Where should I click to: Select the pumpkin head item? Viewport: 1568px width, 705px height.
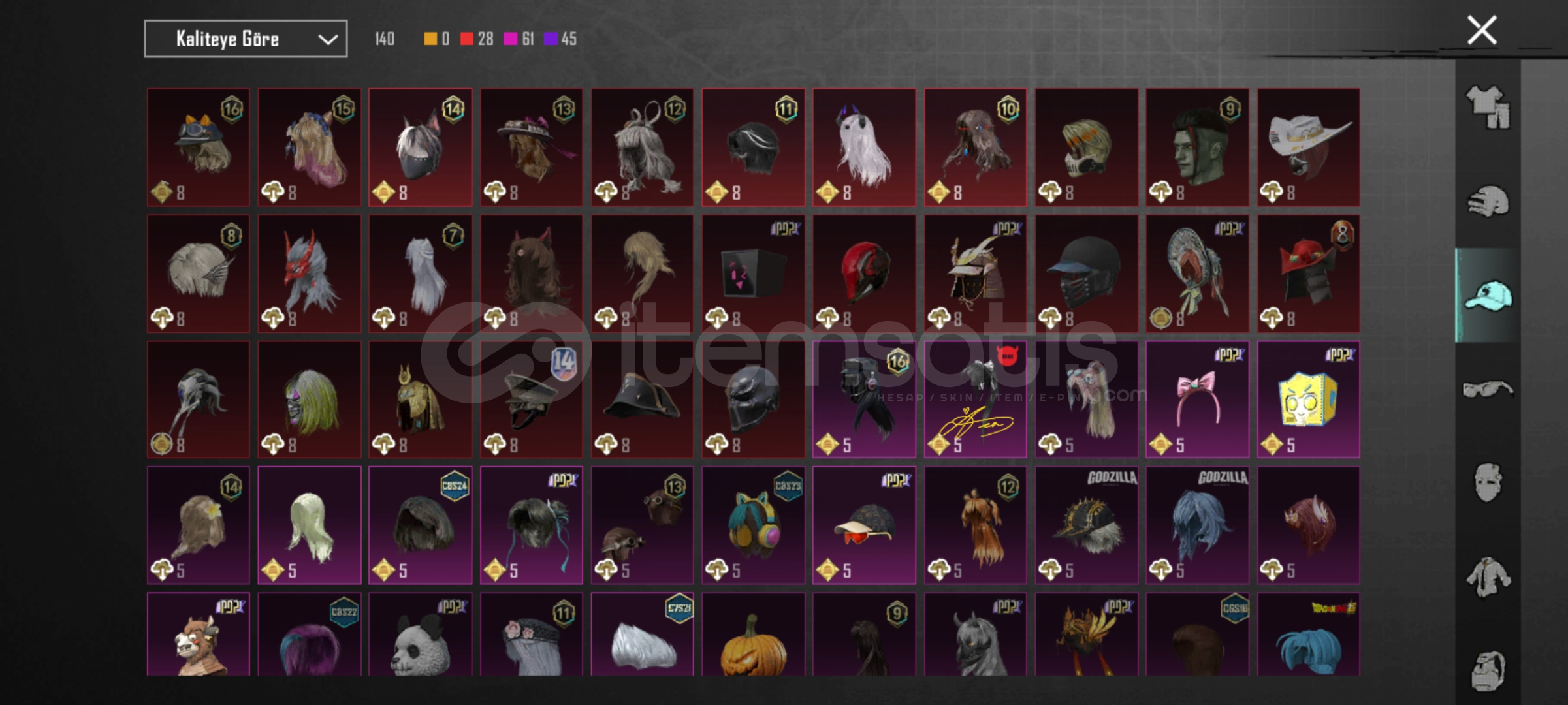click(753, 634)
